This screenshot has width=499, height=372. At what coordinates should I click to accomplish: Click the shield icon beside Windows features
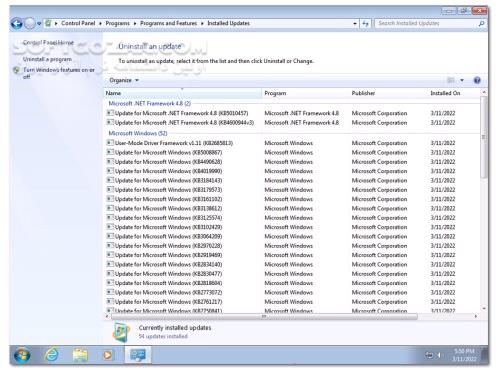[x=16, y=70]
